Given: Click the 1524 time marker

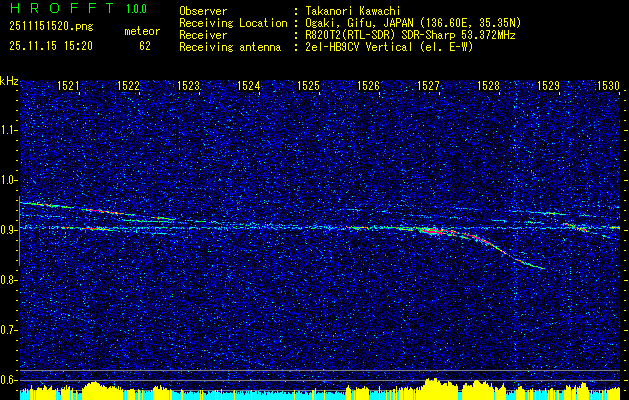Looking at the screenshot, I should point(248,85).
